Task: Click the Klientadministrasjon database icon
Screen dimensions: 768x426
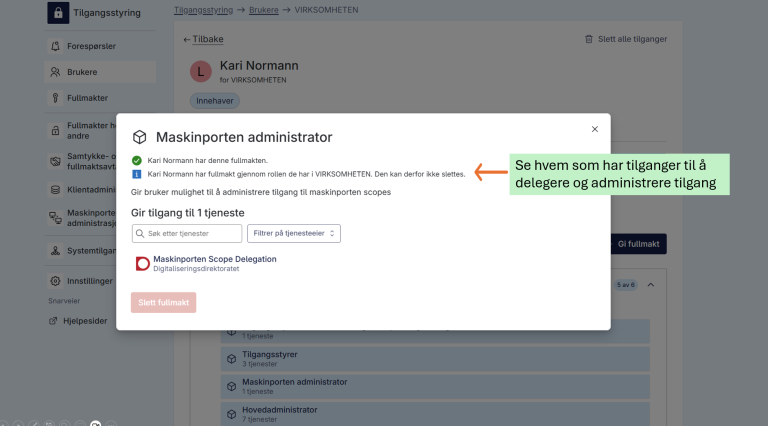Action: click(55, 189)
